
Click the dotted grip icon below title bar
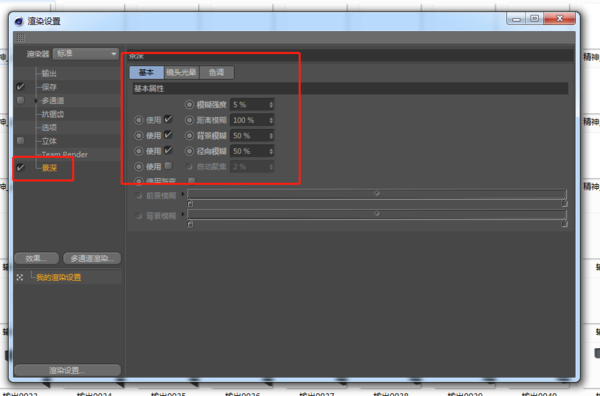[x=21, y=37]
